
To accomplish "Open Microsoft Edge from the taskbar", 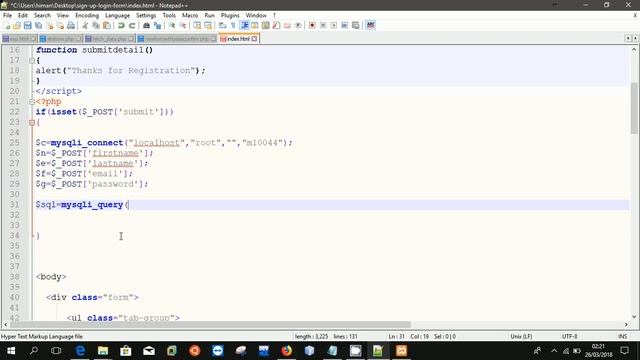I will (80, 351).
